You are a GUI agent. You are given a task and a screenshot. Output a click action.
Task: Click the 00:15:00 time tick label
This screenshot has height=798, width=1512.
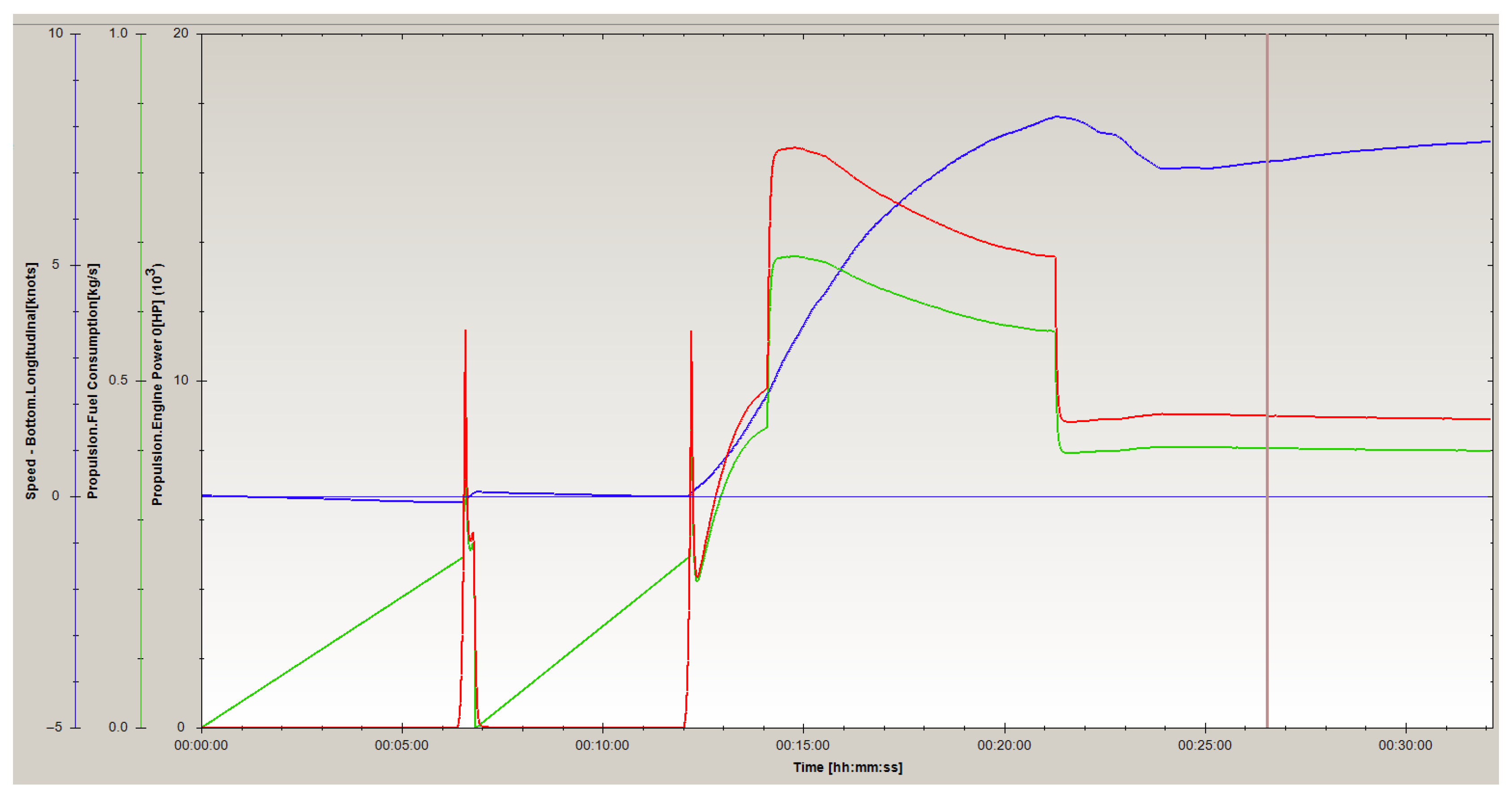pos(802,745)
